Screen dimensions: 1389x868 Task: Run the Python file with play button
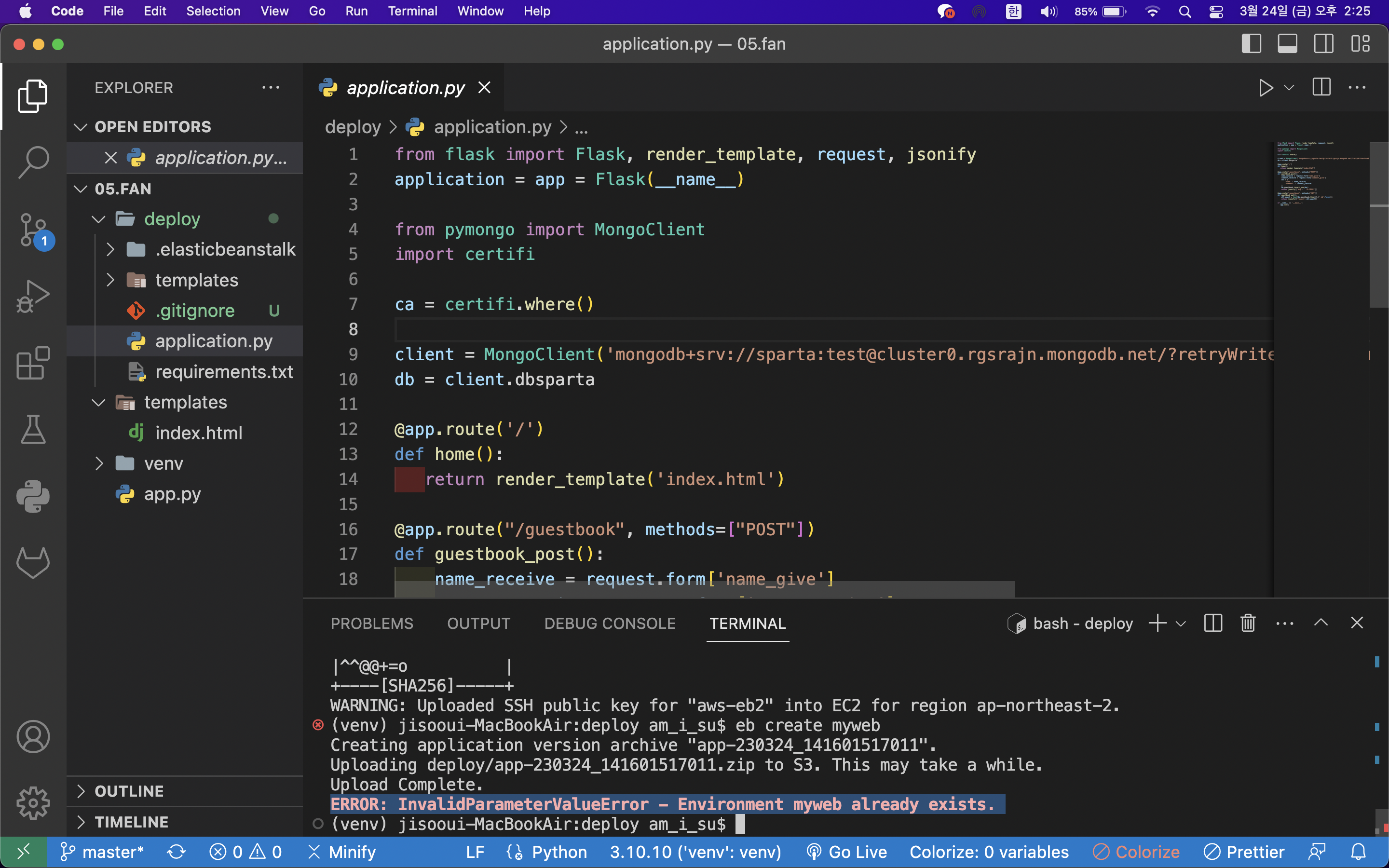click(x=1265, y=88)
